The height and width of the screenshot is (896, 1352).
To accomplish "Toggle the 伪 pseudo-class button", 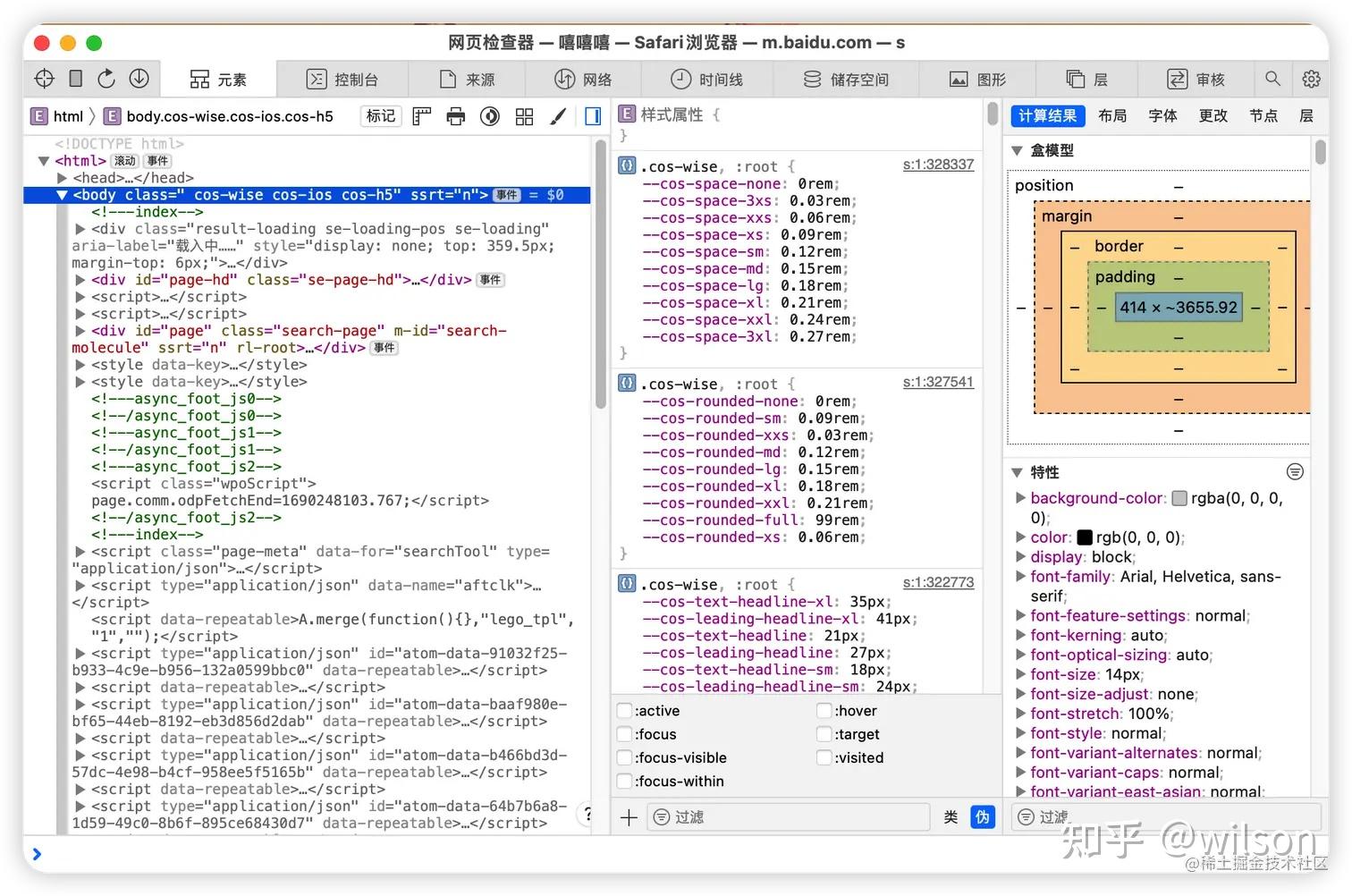I will click(983, 817).
